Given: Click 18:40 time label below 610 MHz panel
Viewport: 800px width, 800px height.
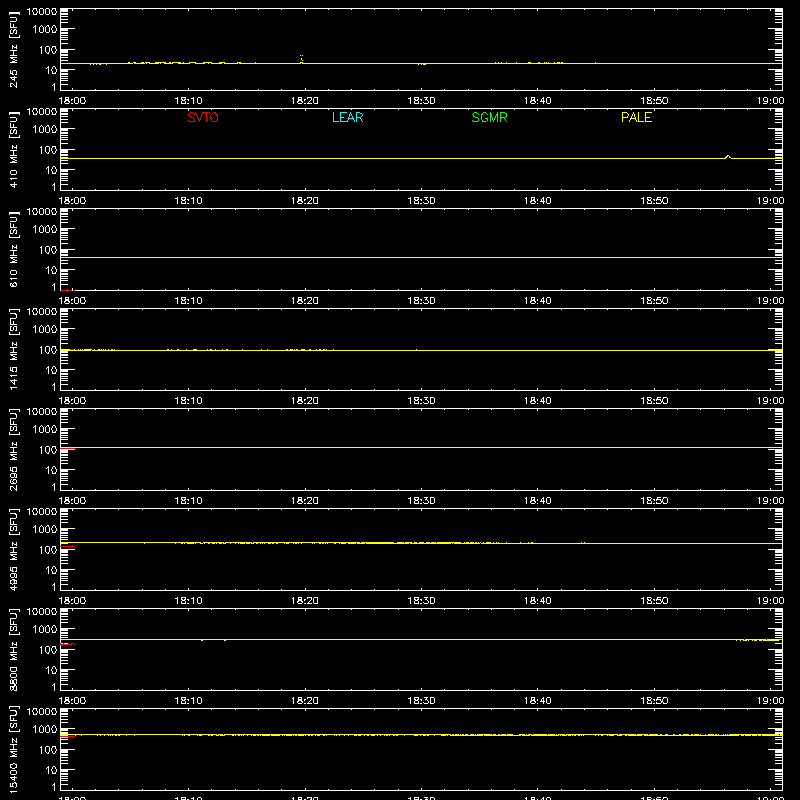Looking at the screenshot, I should coord(538,301).
